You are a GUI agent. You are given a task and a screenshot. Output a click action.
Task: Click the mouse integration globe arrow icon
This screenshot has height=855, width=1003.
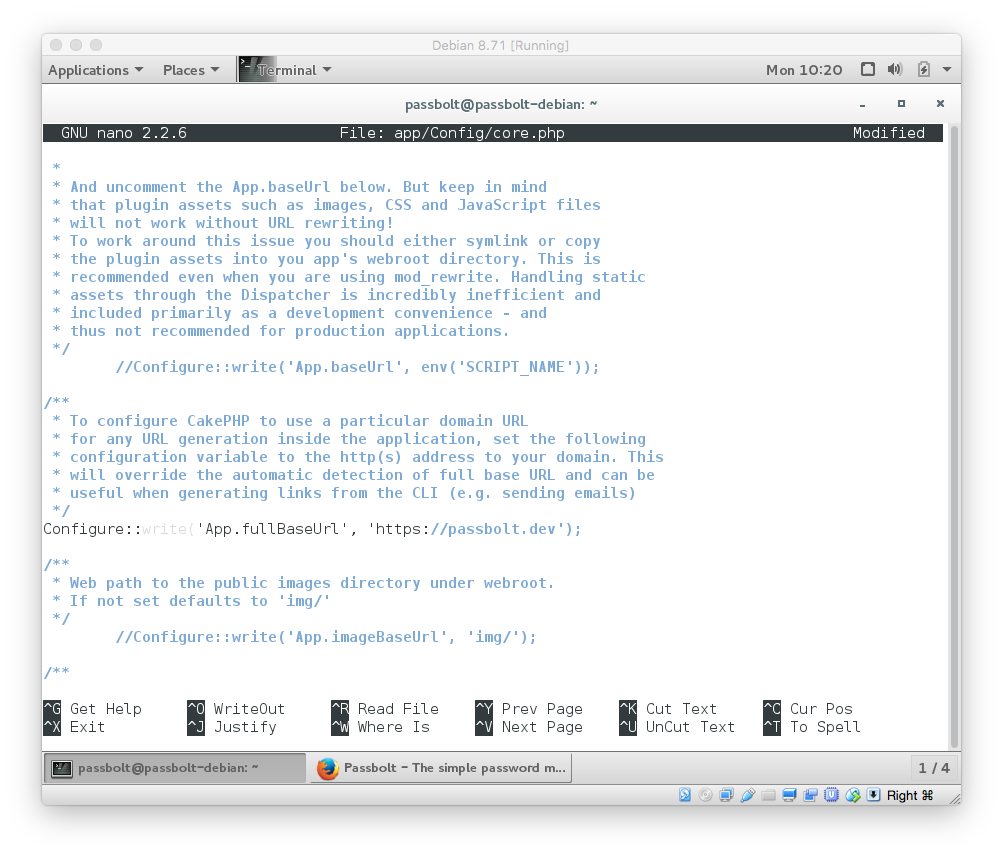pos(853,795)
